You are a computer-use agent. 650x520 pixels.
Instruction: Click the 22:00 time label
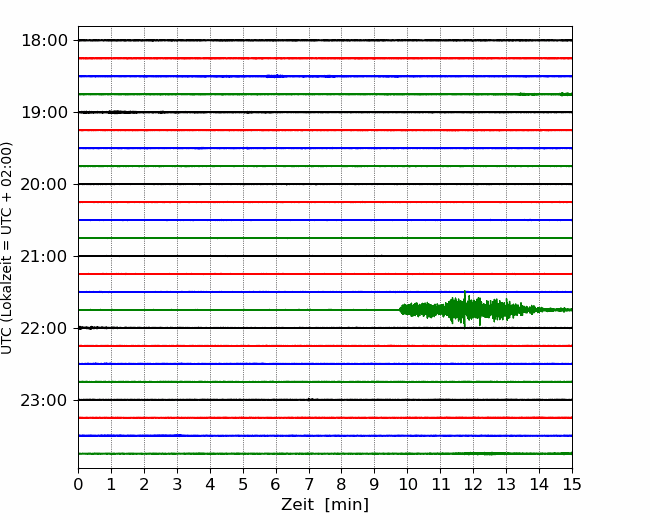pyautogui.click(x=44, y=328)
